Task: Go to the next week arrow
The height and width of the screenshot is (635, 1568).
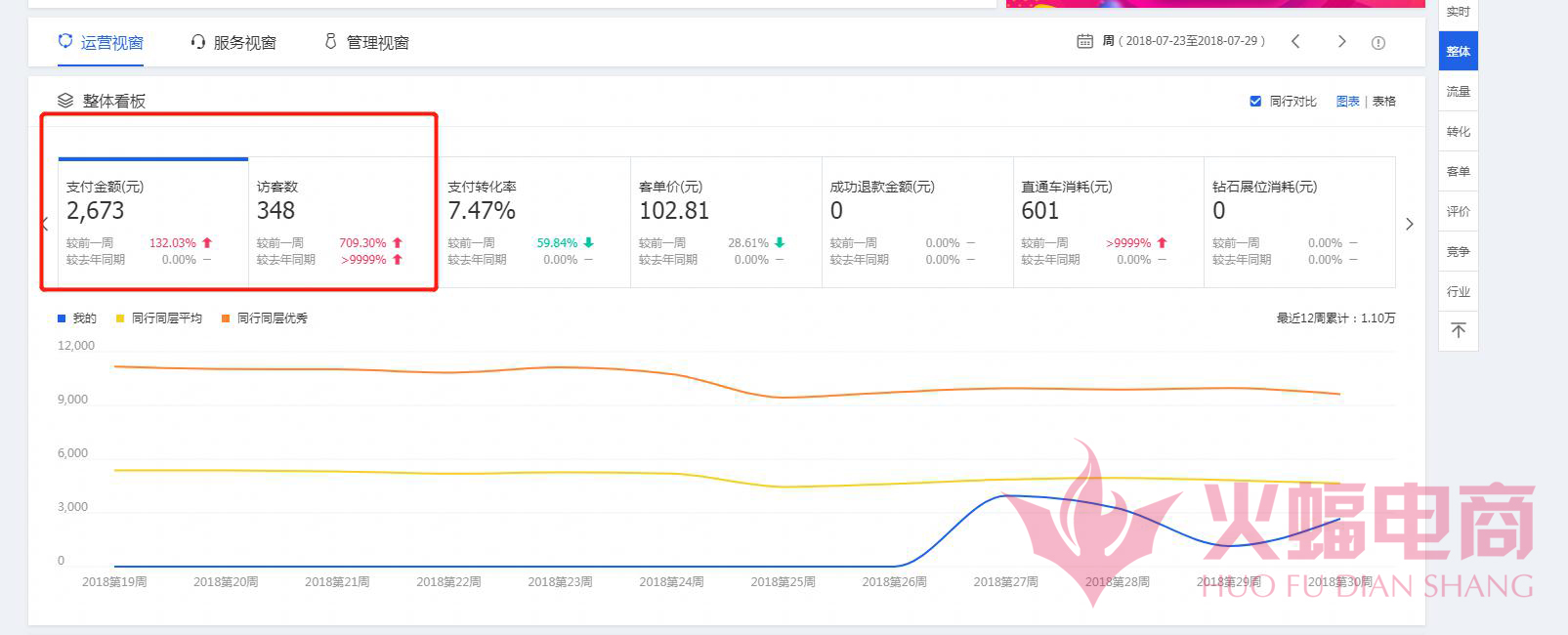Action: tap(1341, 41)
